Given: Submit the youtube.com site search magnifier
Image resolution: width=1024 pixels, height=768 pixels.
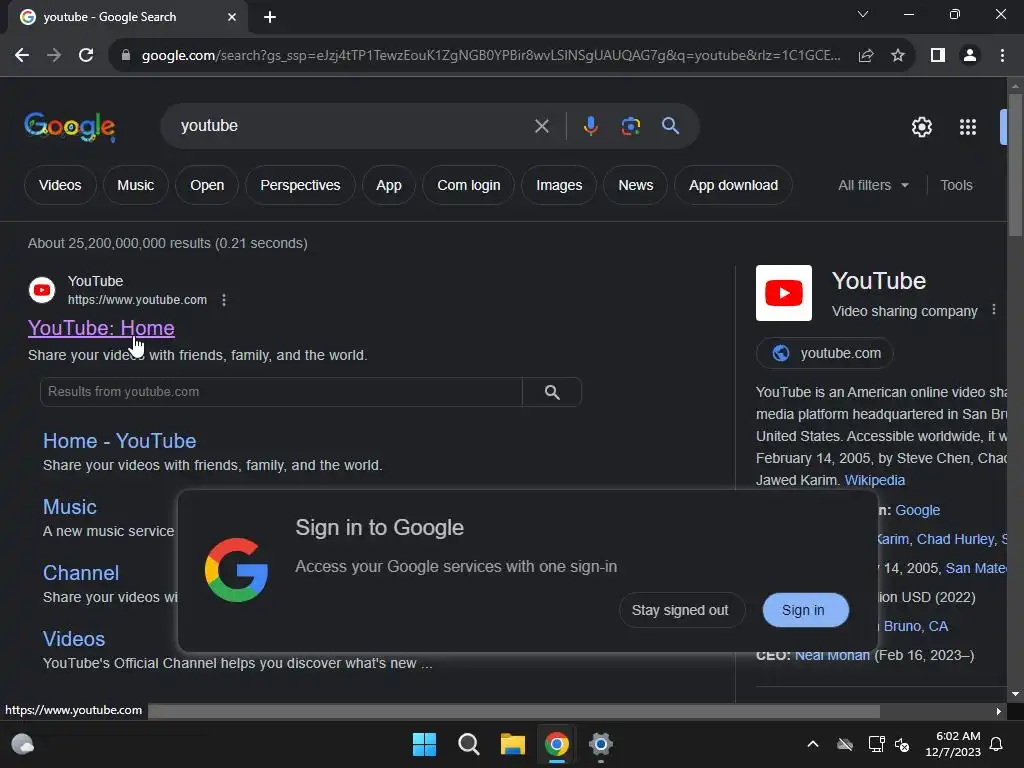Looking at the screenshot, I should pos(552,392).
